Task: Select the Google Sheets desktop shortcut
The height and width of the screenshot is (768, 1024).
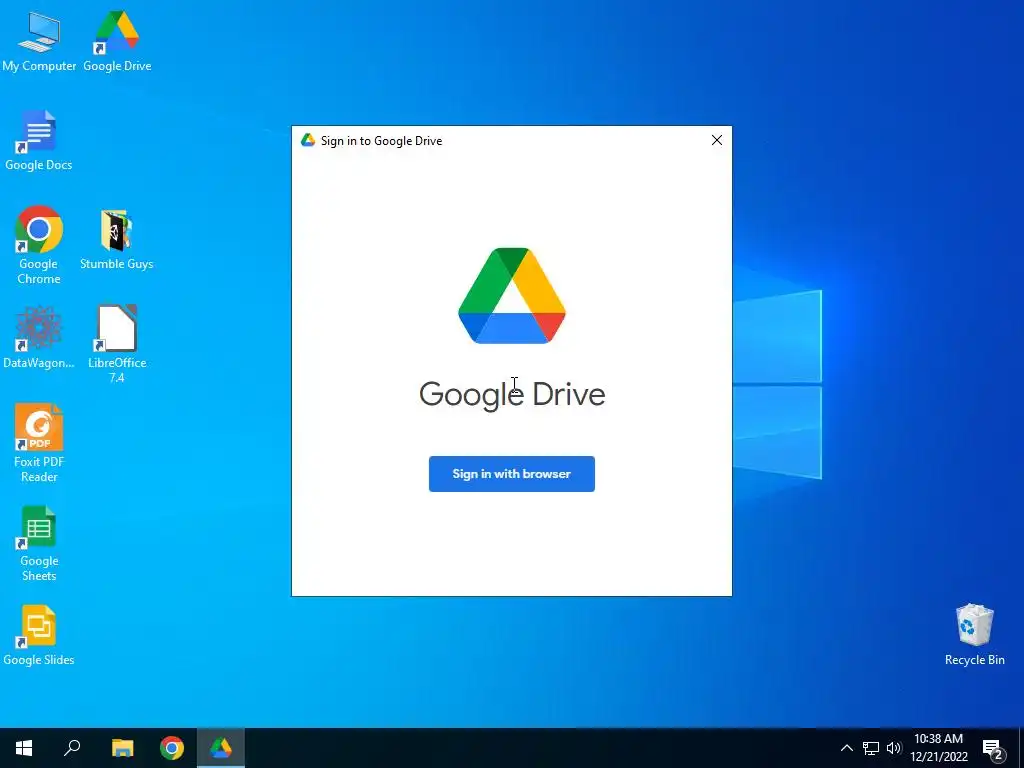Action: tap(39, 543)
